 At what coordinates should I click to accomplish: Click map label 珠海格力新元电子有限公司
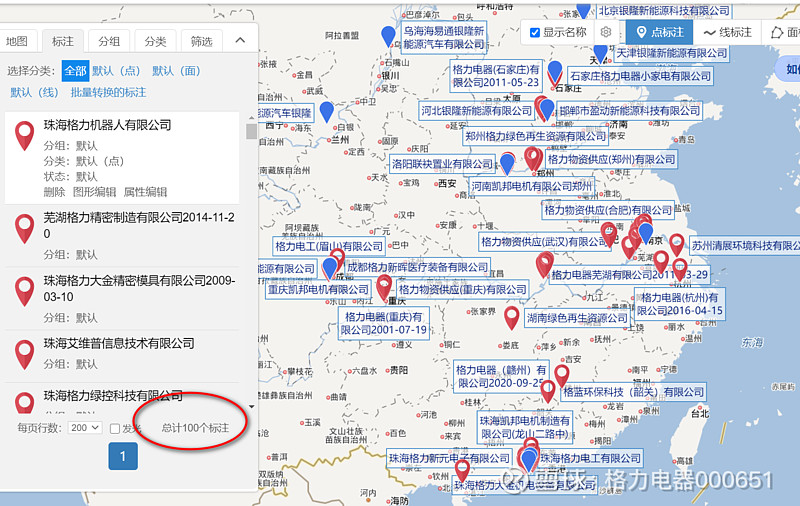pyautogui.click(x=449, y=458)
